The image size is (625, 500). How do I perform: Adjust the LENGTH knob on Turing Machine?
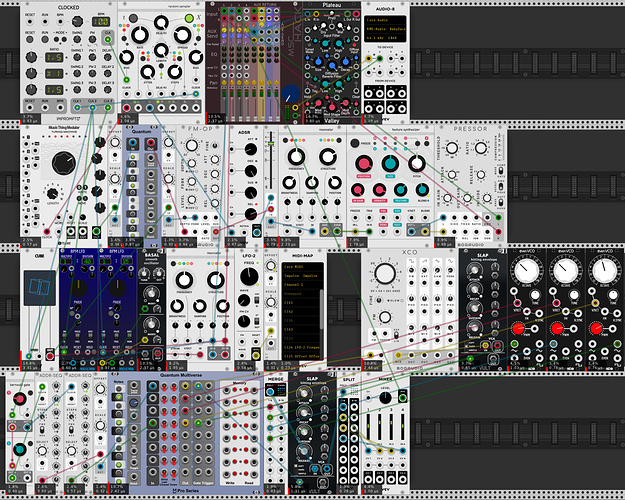click(x=52, y=194)
